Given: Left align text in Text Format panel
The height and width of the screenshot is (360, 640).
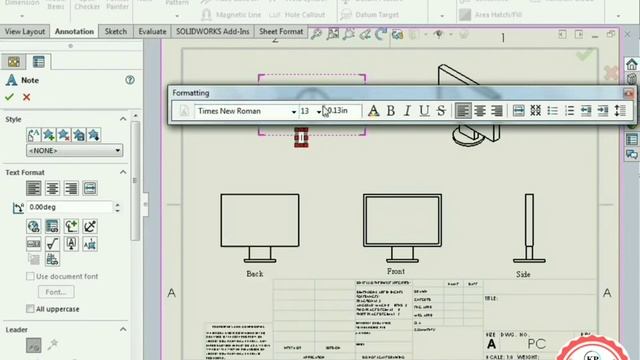Looking at the screenshot, I should pyautogui.click(x=33, y=188).
